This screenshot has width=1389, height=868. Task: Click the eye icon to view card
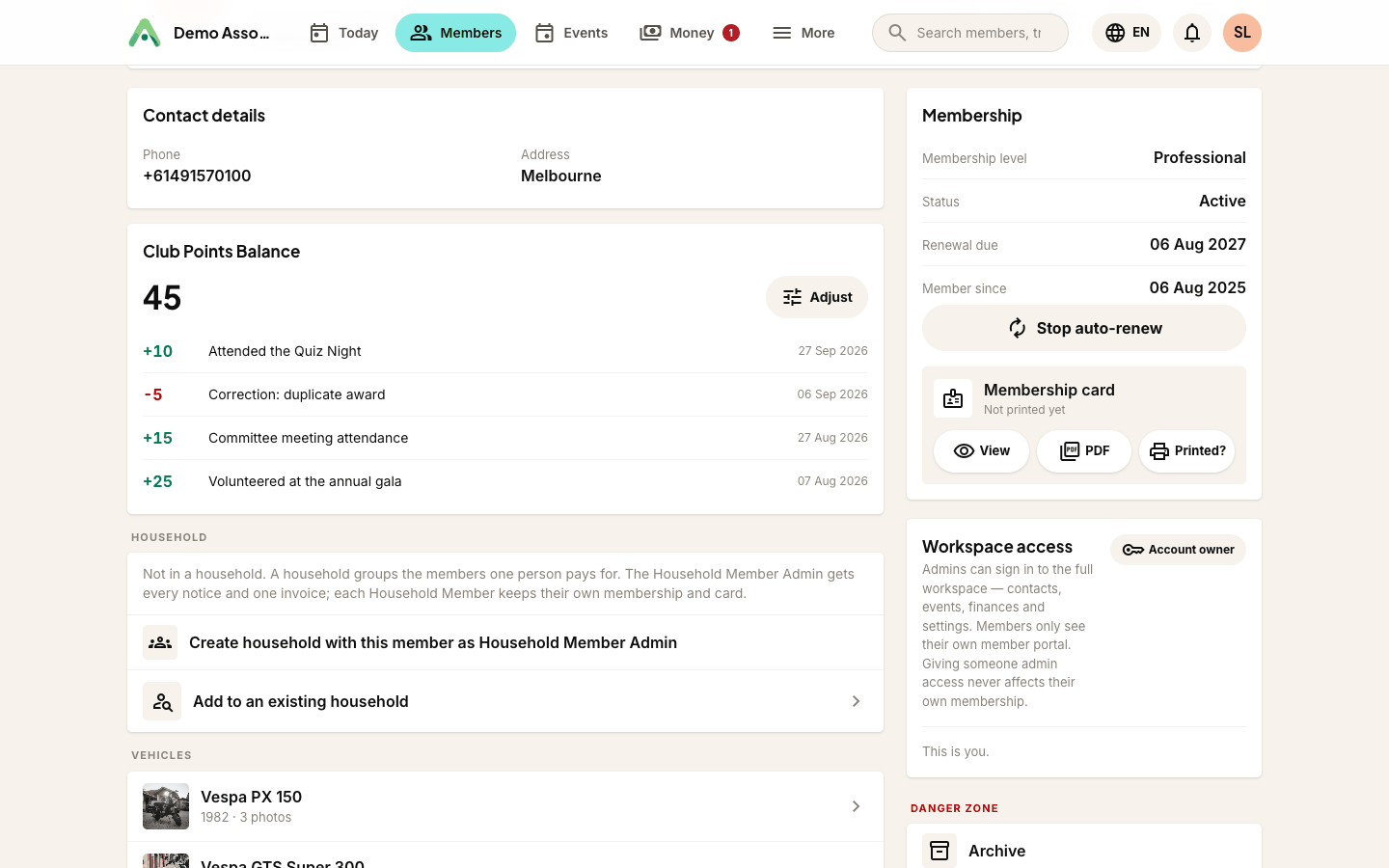(x=964, y=451)
